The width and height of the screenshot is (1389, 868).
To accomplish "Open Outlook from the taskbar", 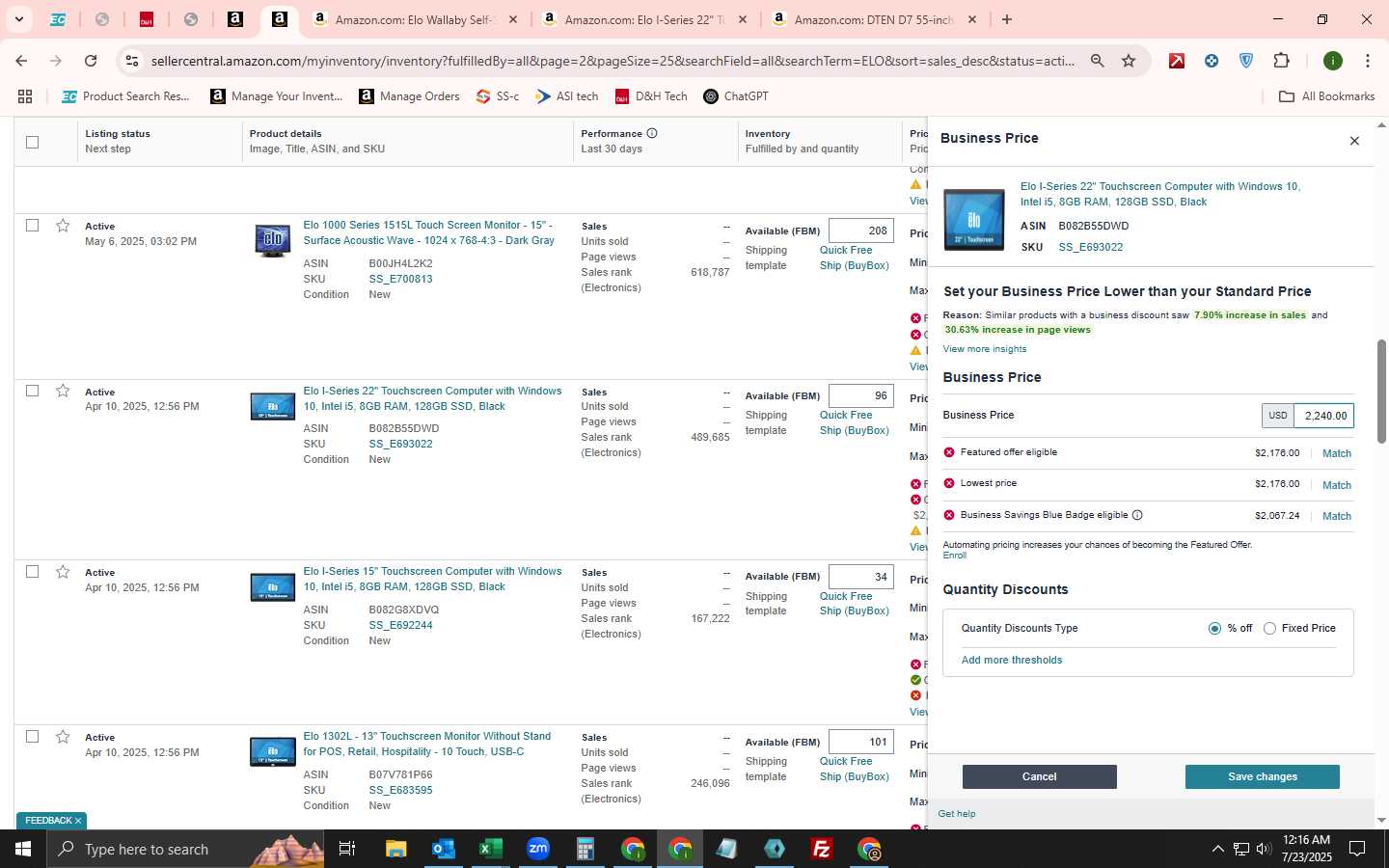I will tap(443, 849).
